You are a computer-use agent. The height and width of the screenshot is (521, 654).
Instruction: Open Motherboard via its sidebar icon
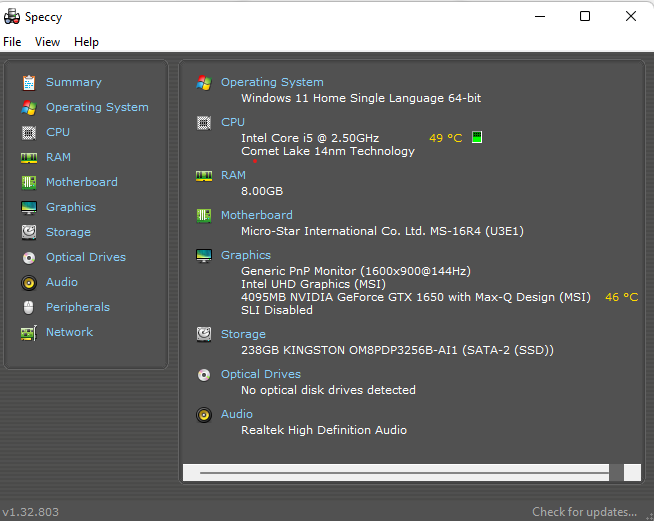(x=28, y=182)
